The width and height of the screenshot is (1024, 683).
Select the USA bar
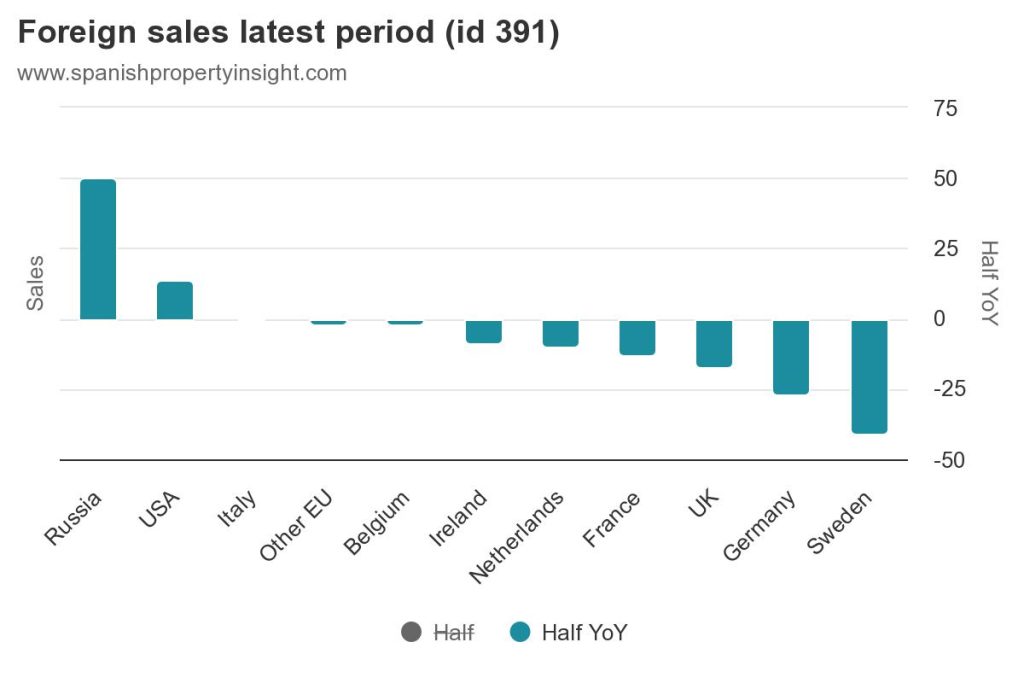tap(175, 300)
